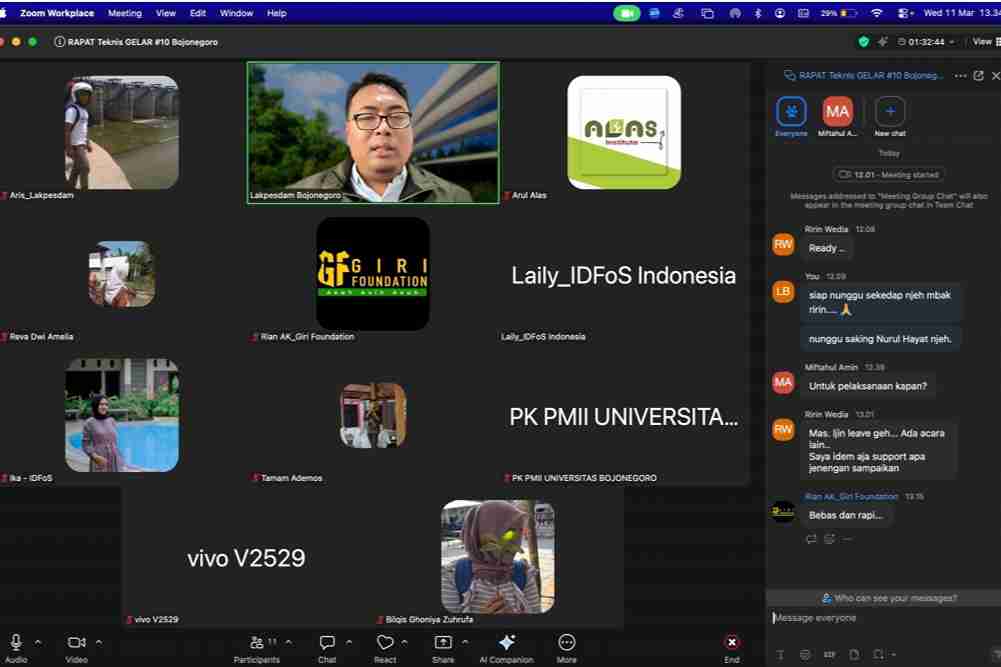The height and width of the screenshot is (667, 1001).
Task: Click the emoji icon in chat toolbar
Action: pos(805,654)
